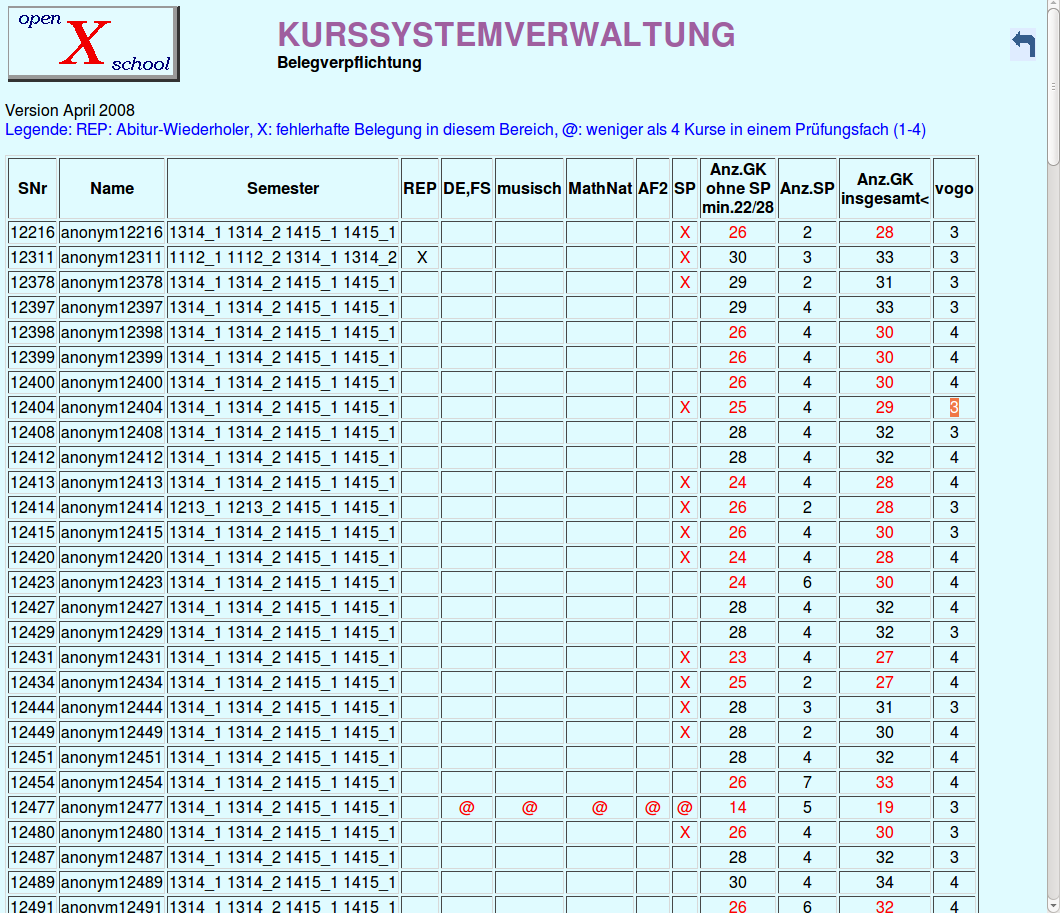
Task: Click the SNr column header
Action: point(32,189)
